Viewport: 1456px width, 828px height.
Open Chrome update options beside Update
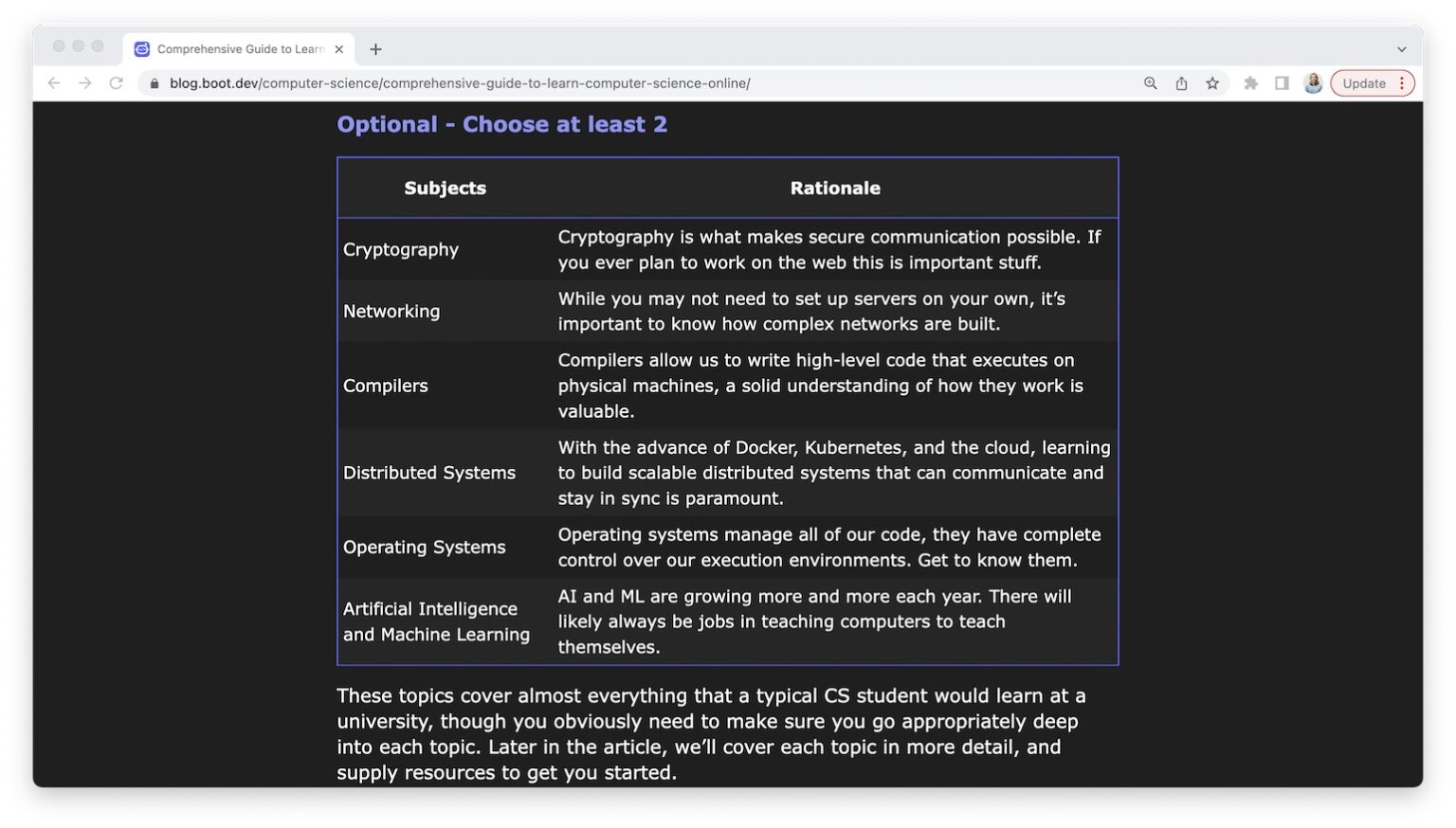1400,83
